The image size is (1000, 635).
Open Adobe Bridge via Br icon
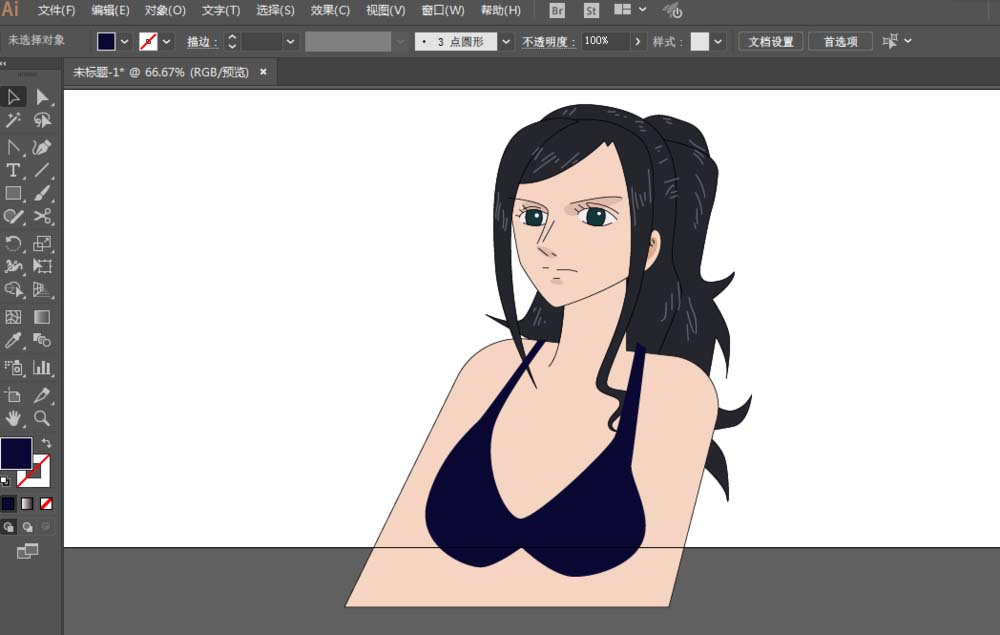click(557, 10)
